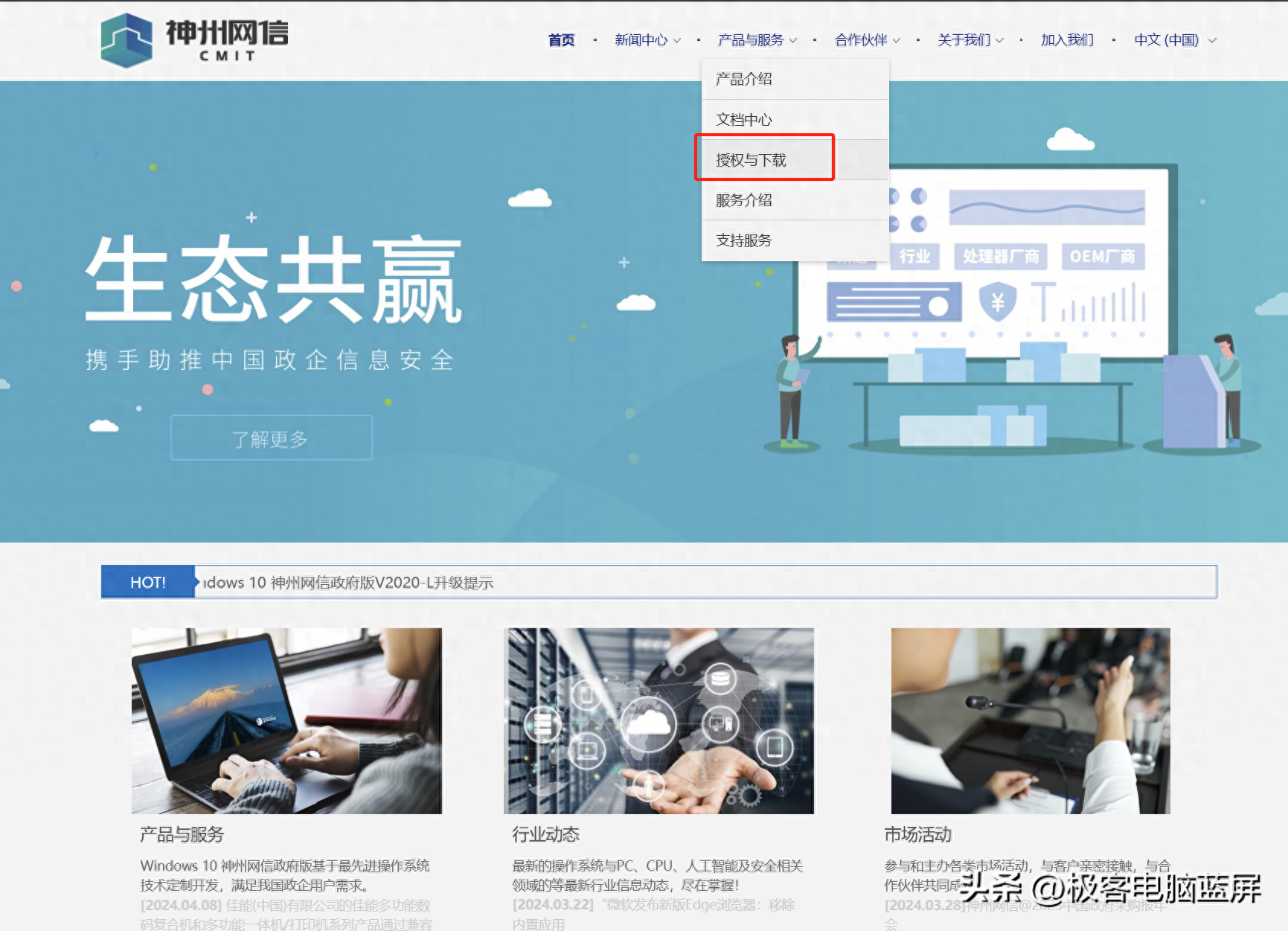
Task: Go to the 首页 home tab
Action: pos(561,40)
